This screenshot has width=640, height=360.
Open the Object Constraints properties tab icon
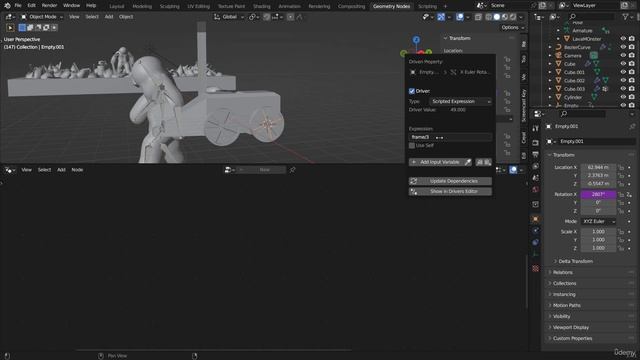point(536,242)
